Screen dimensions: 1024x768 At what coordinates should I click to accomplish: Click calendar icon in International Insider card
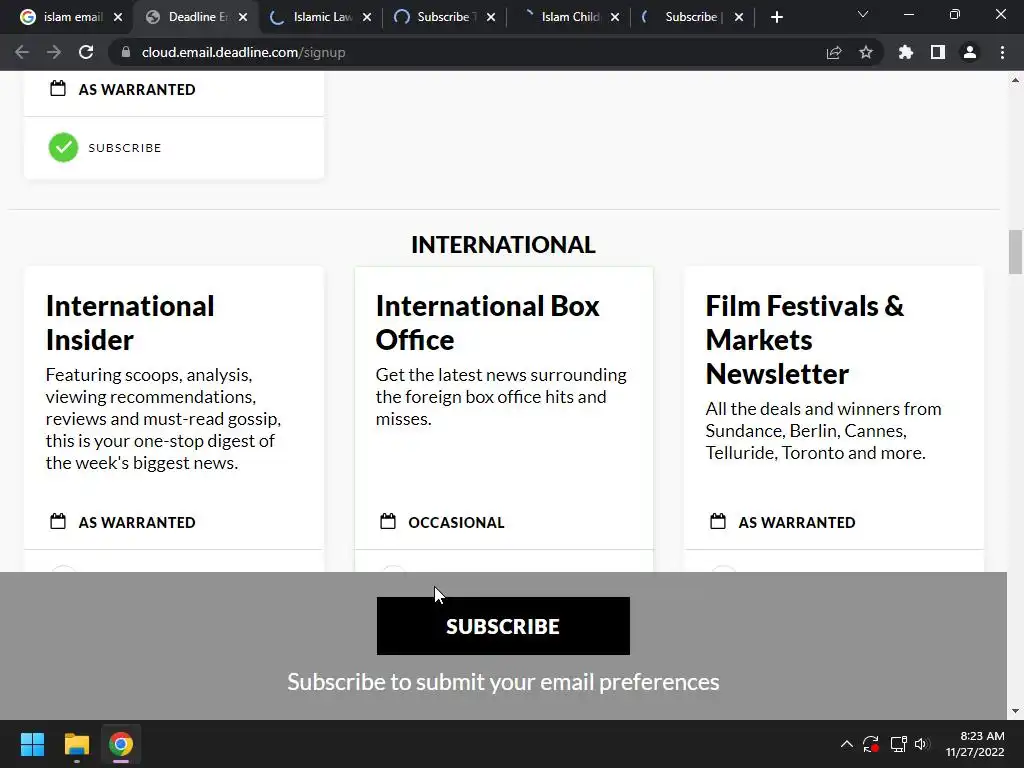click(58, 521)
